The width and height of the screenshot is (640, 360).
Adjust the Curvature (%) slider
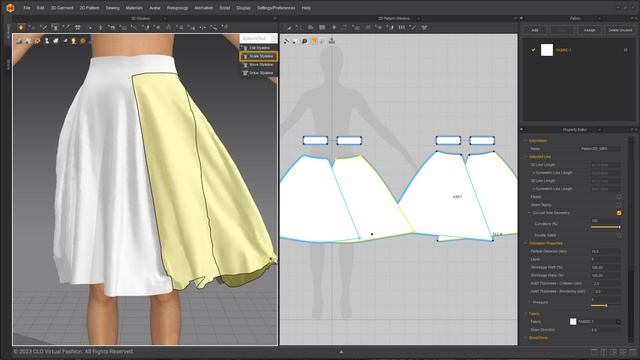click(x=606, y=227)
